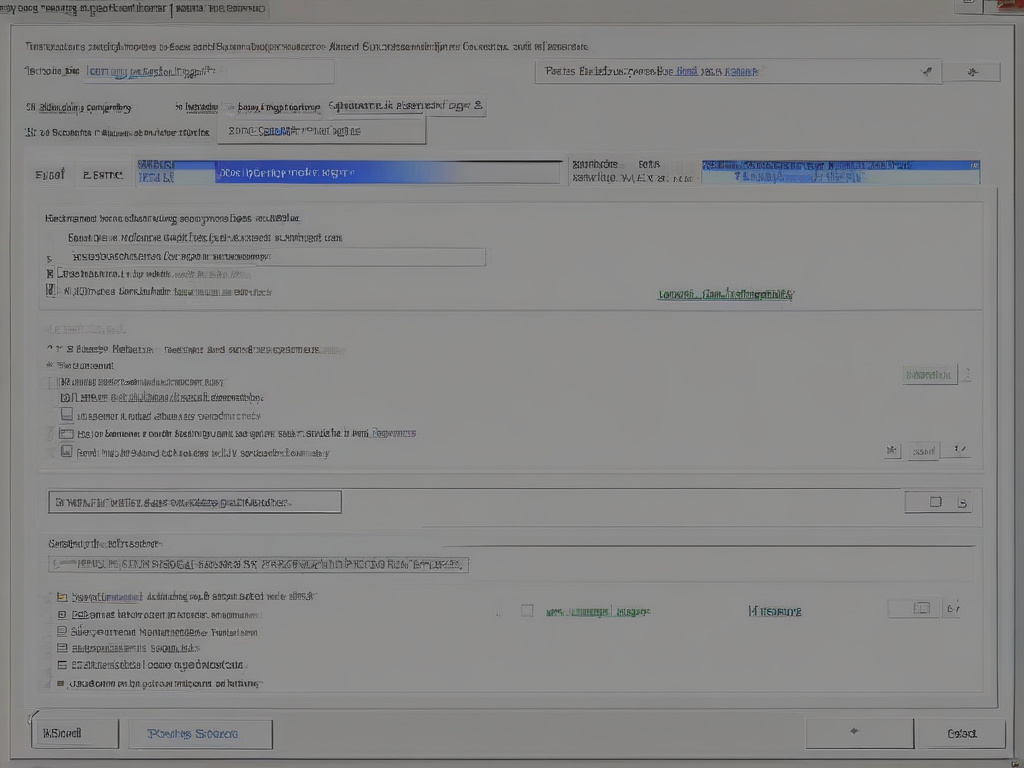Click the small icon button left of the mid-right trio
Screen dimensions: 1024x768
[892, 451]
